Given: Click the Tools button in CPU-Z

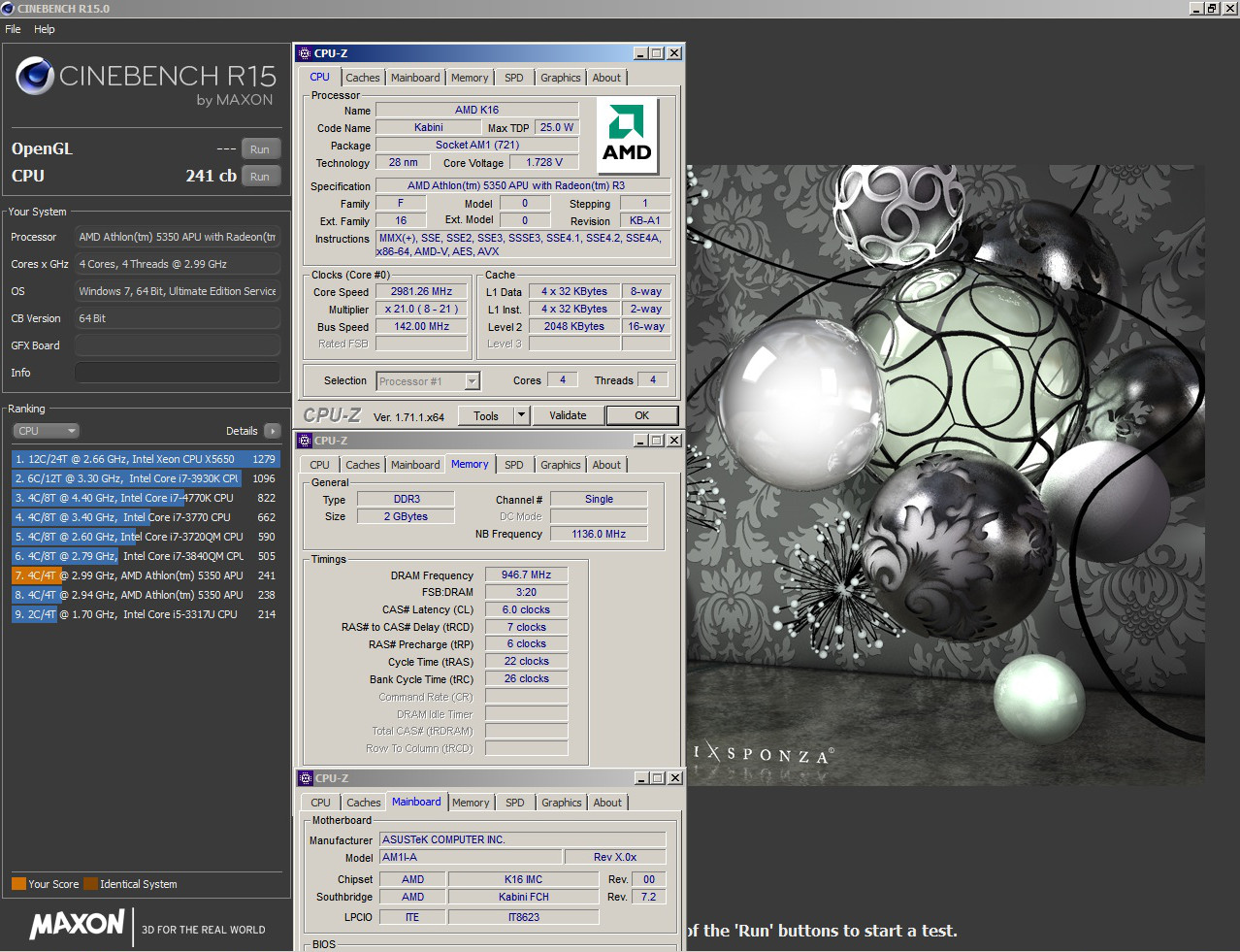Looking at the screenshot, I should click(486, 416).
